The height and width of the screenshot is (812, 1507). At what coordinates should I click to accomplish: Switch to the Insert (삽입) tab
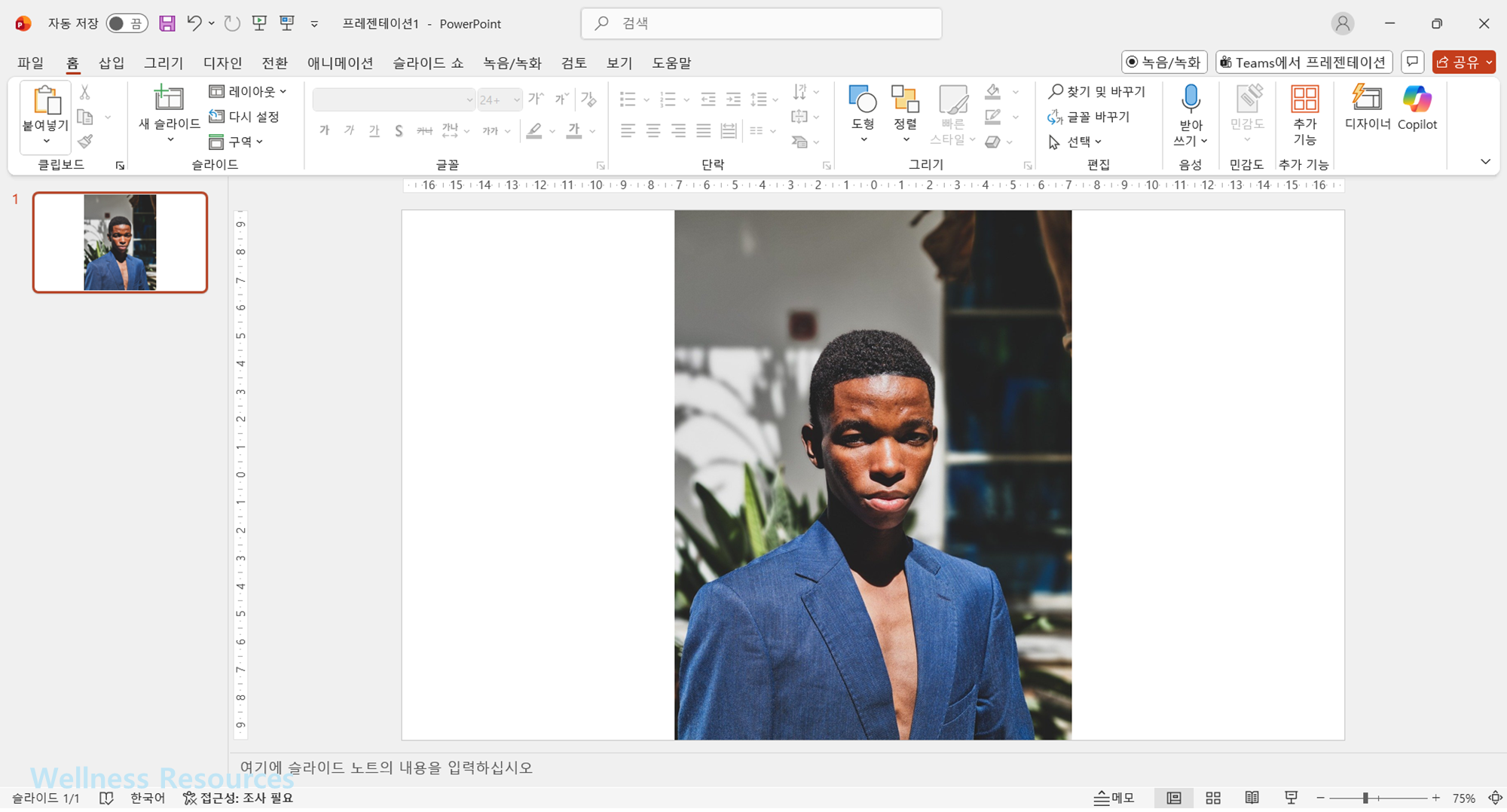(112, 63)
